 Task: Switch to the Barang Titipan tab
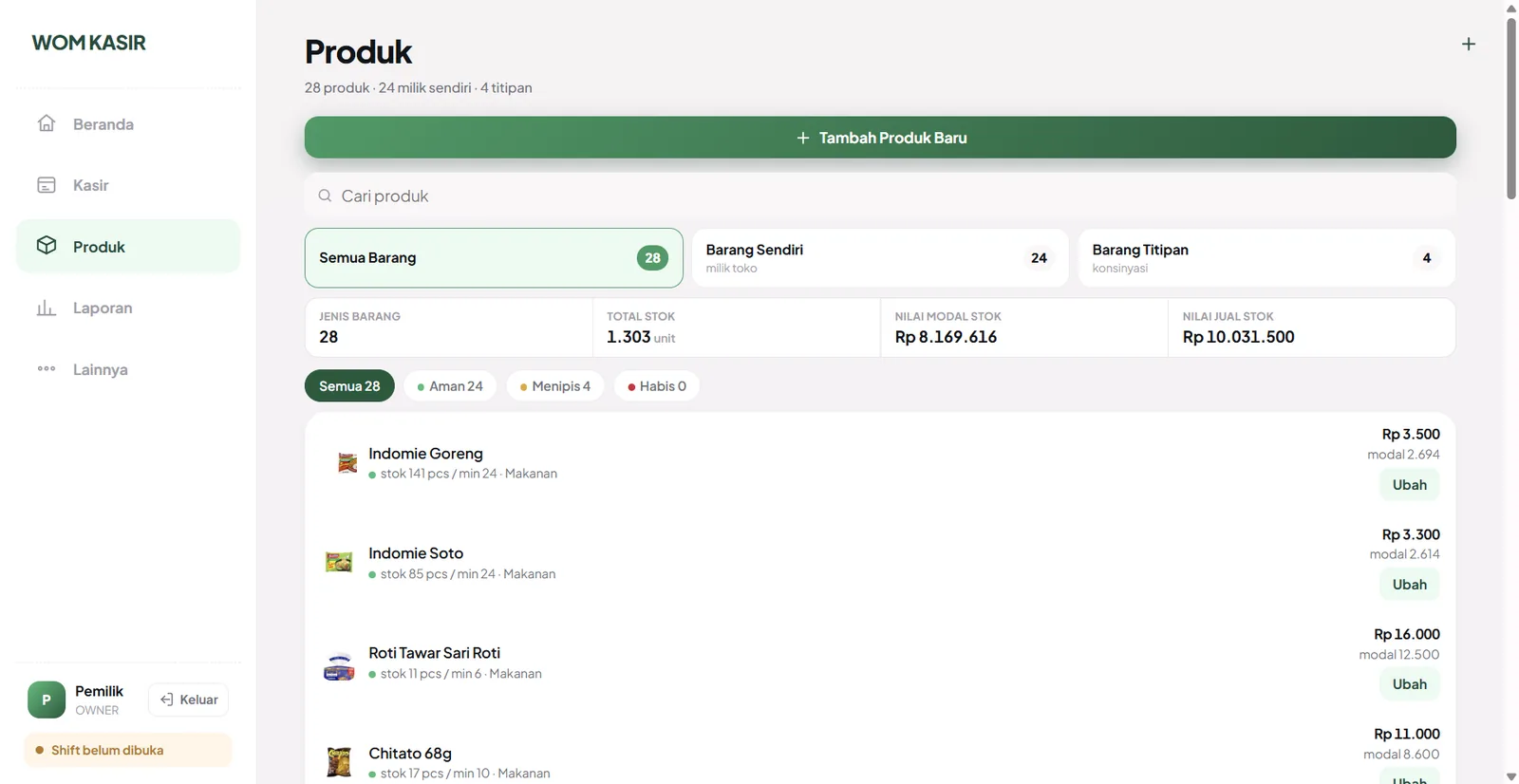(1266, 257)
